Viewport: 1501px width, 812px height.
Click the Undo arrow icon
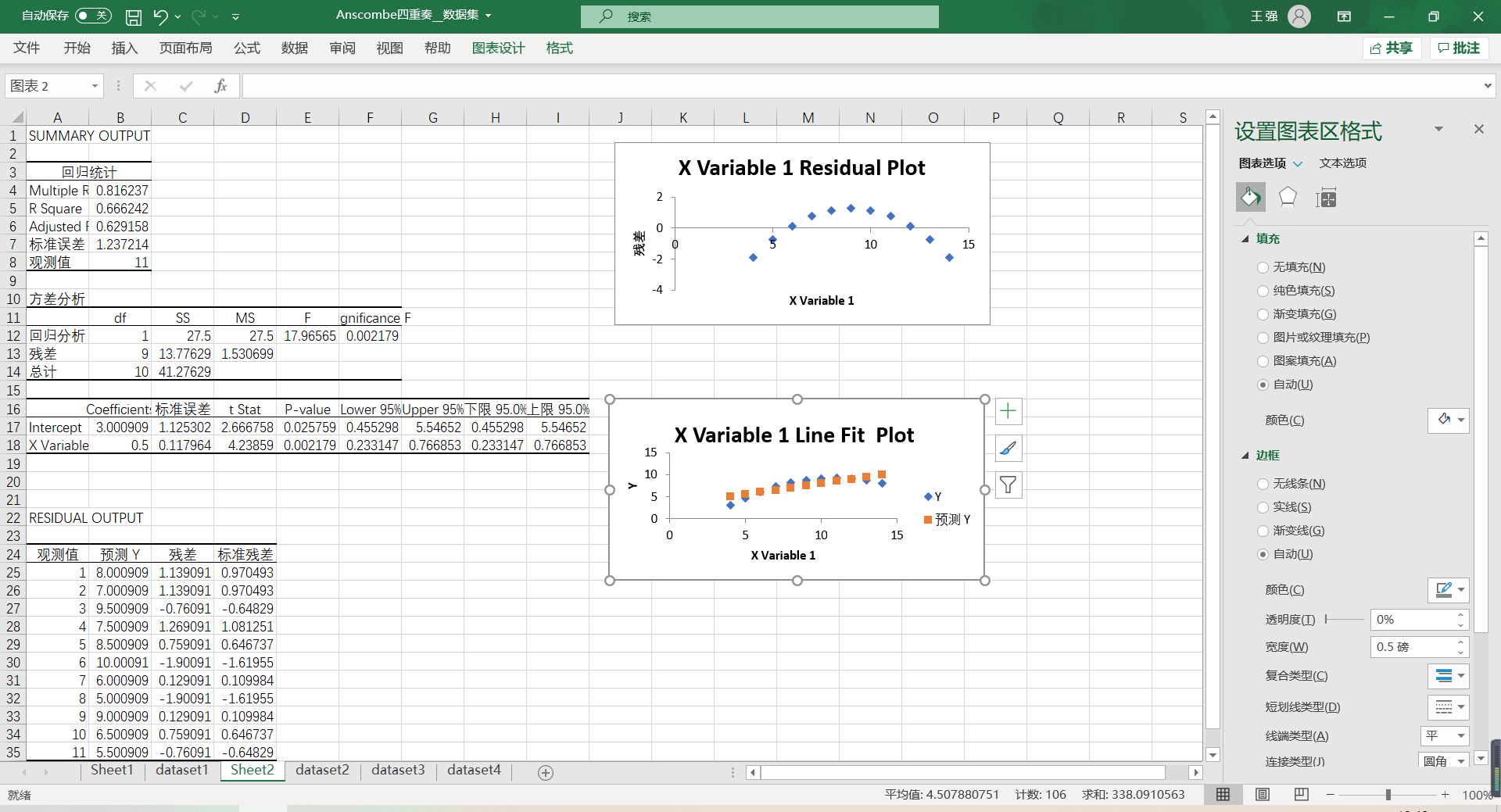click(x=161, y=16)
